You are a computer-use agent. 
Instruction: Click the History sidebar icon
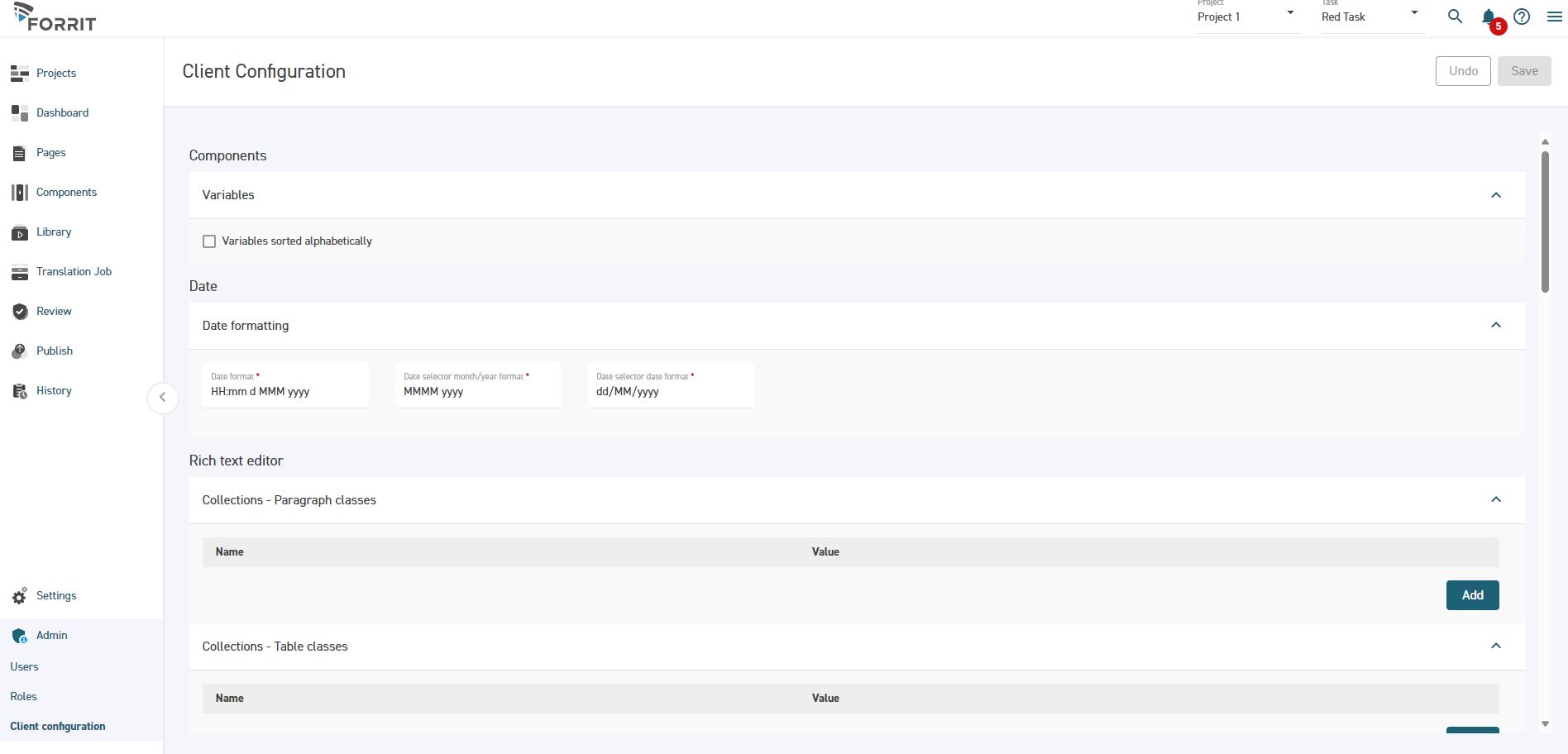tap(20, 391)
